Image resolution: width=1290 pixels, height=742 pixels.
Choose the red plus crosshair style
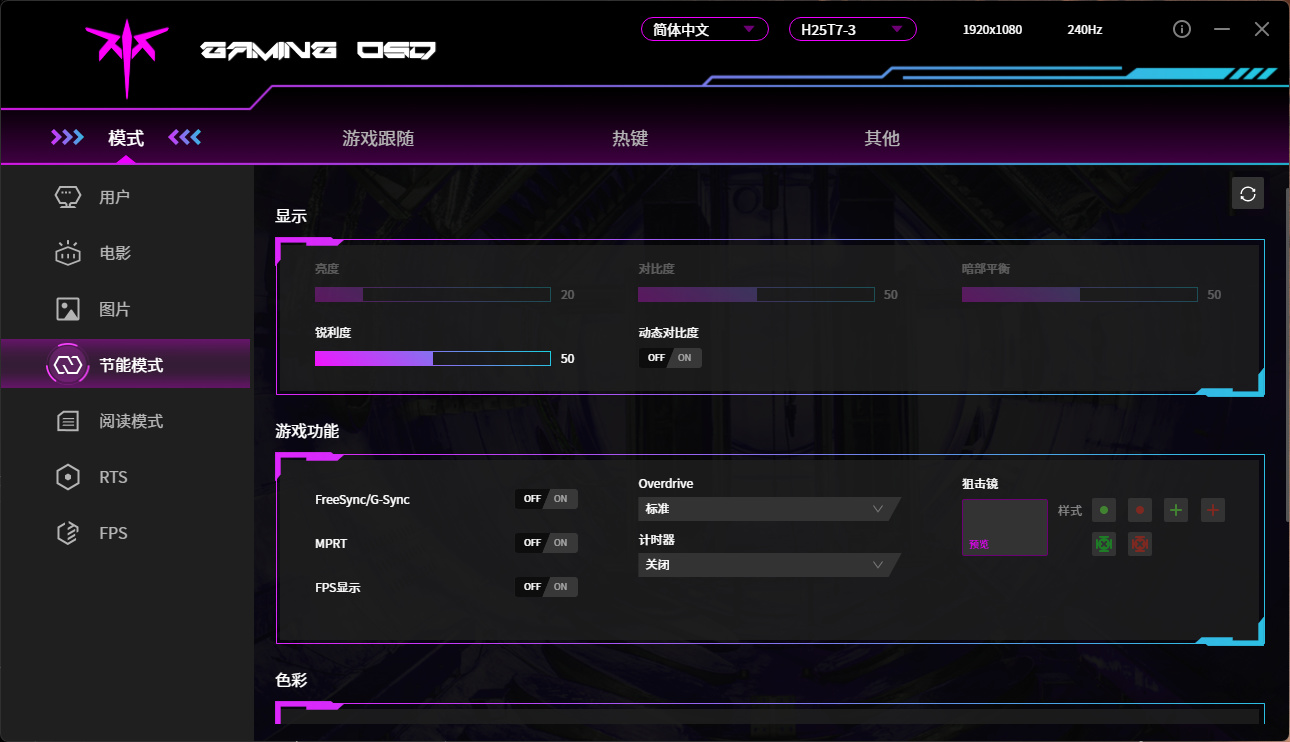(x=1213, y=510)
